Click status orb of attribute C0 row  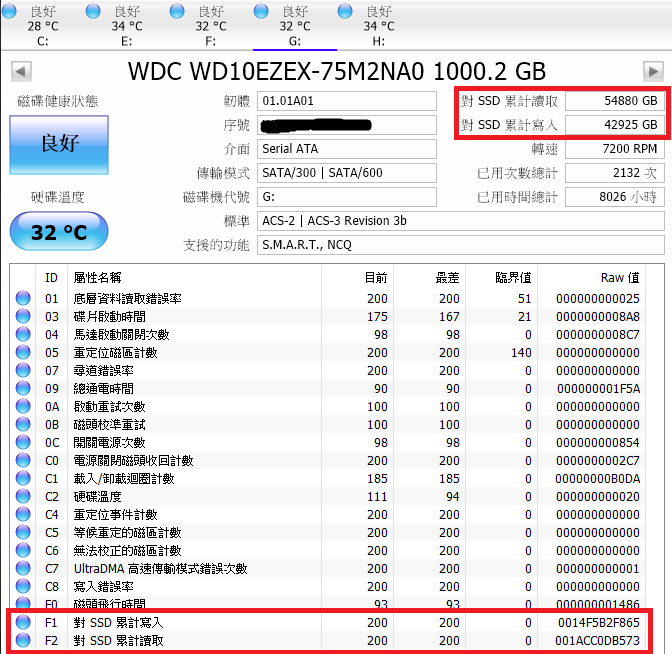click(23, 460)
